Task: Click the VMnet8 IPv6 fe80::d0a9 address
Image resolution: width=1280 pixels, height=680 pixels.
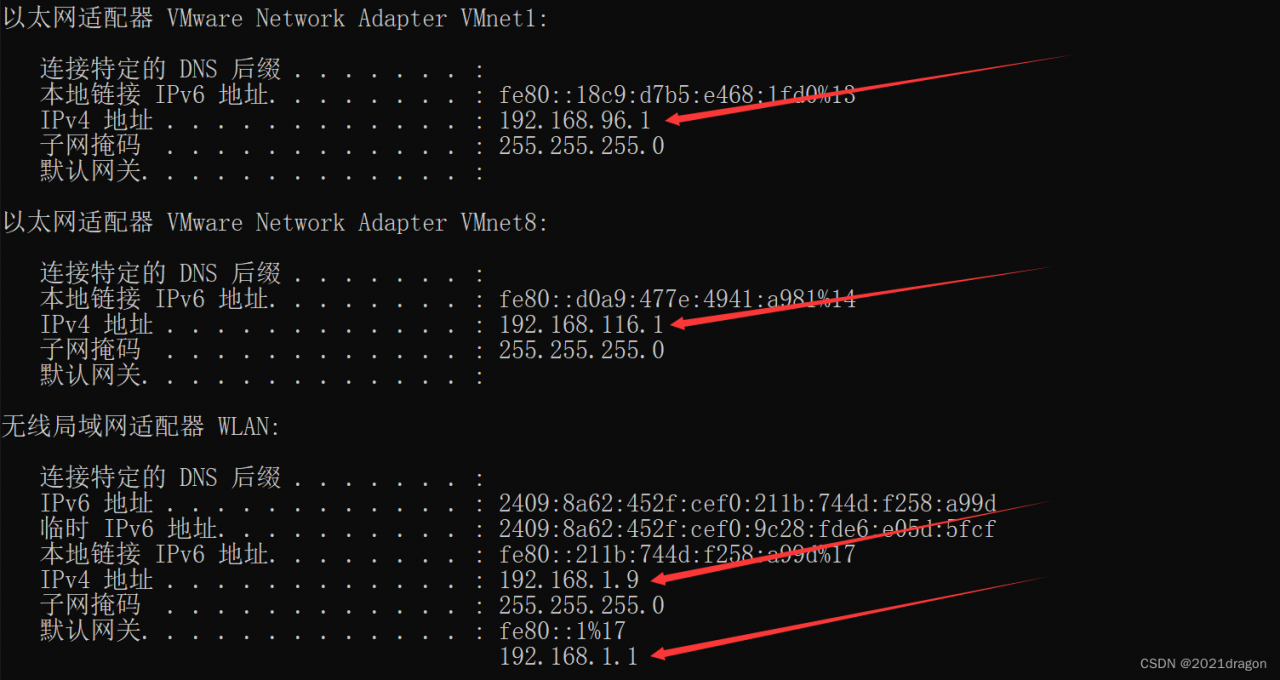Action: coord(678,299)
